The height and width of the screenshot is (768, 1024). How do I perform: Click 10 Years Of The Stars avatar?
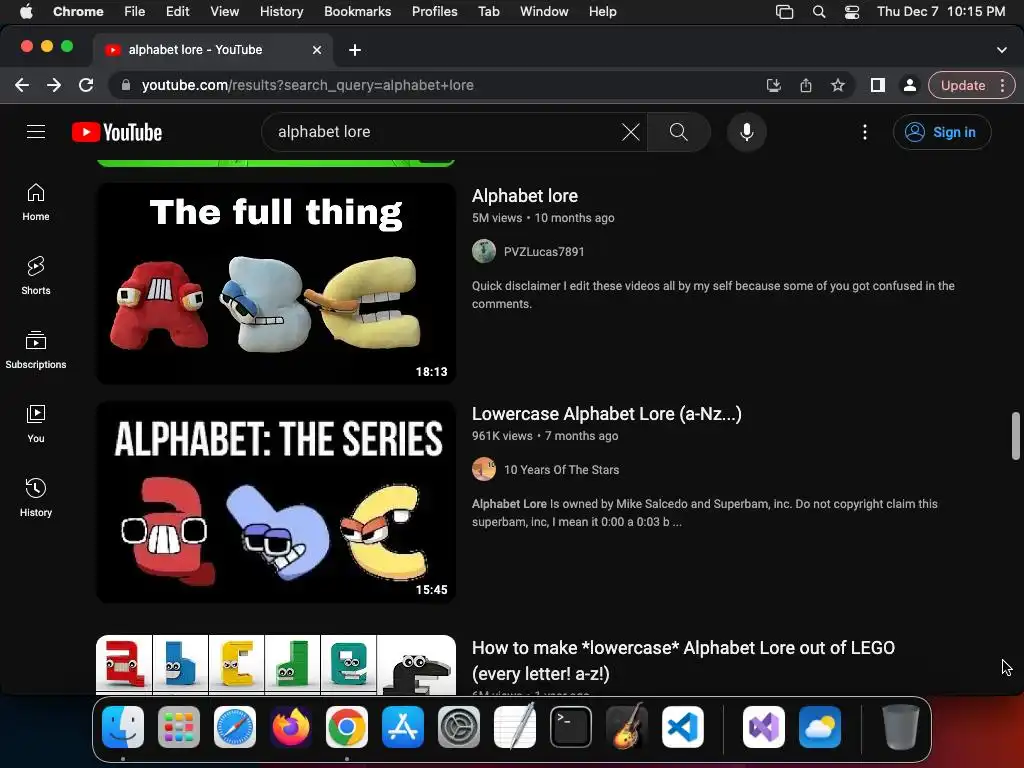pyautogui.click(x=484, y=470)
